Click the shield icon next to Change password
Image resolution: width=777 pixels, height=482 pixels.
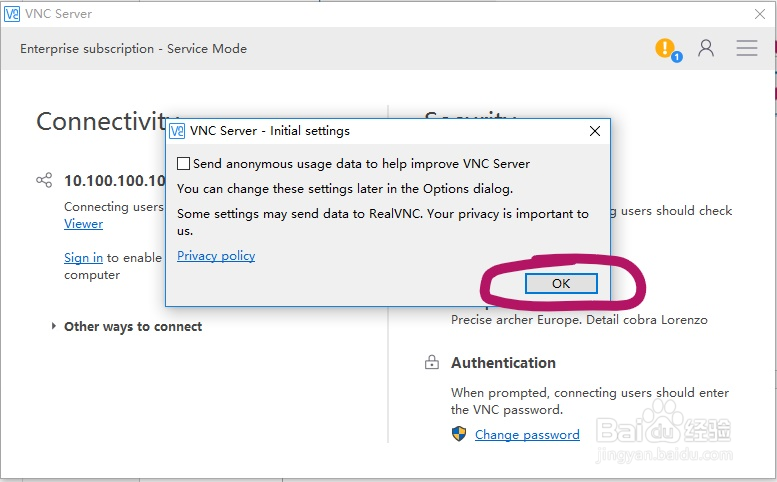pos(459,434)
